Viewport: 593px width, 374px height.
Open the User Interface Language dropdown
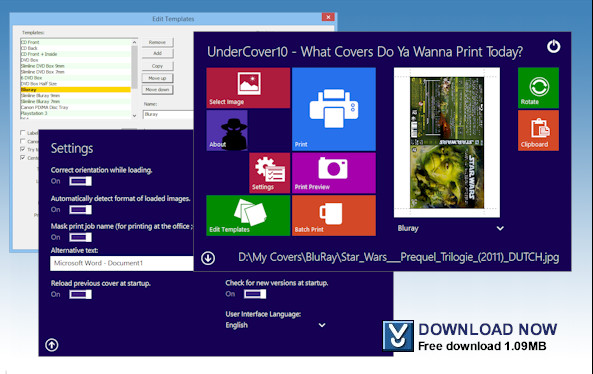click(275, 325)
